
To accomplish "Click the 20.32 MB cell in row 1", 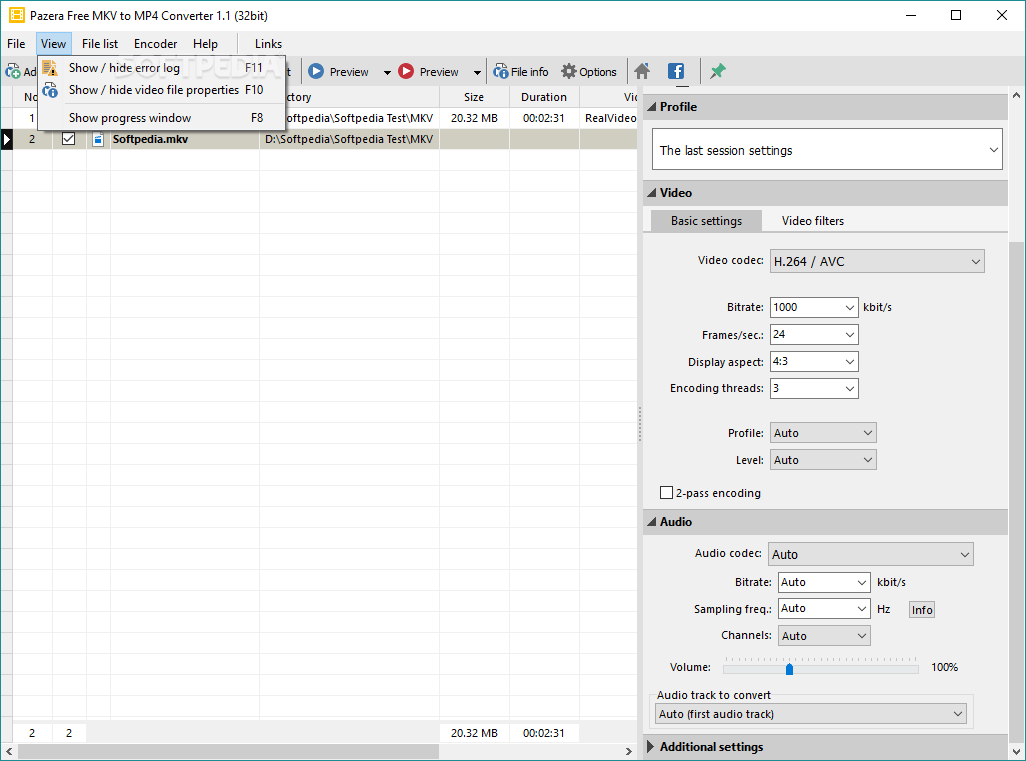I will tap(474, 118).
